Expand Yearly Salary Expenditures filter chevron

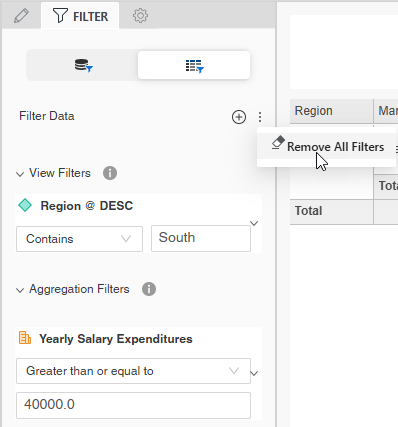[254, 373]
